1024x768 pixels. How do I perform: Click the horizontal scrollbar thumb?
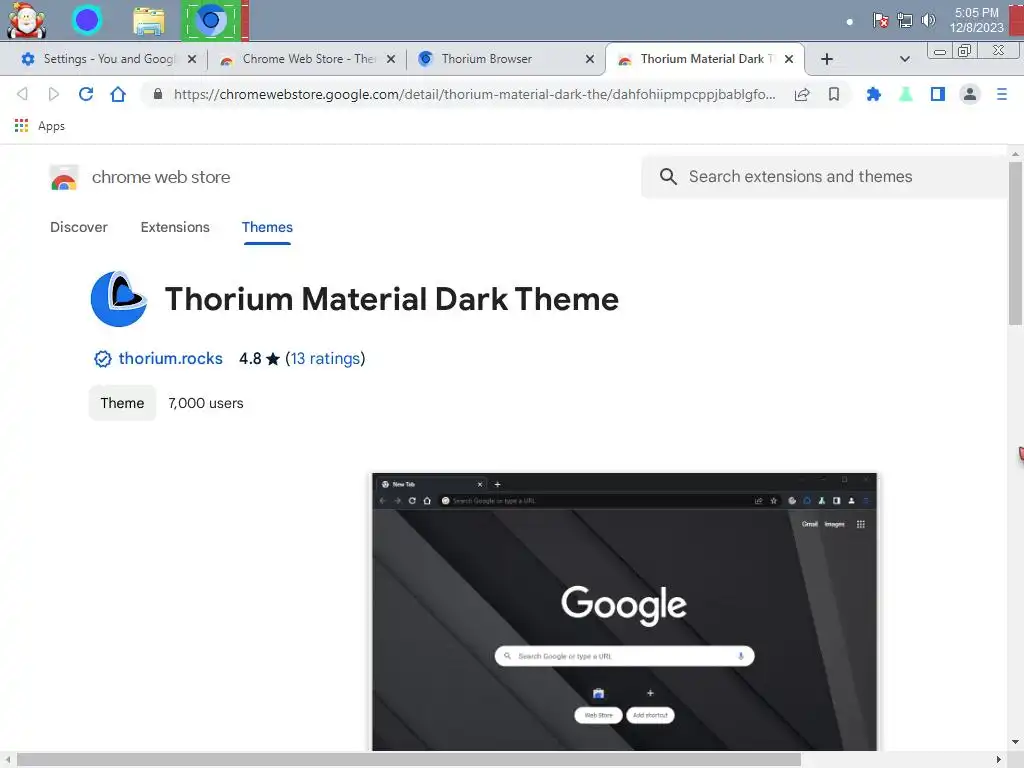click(x=409, y=760)
